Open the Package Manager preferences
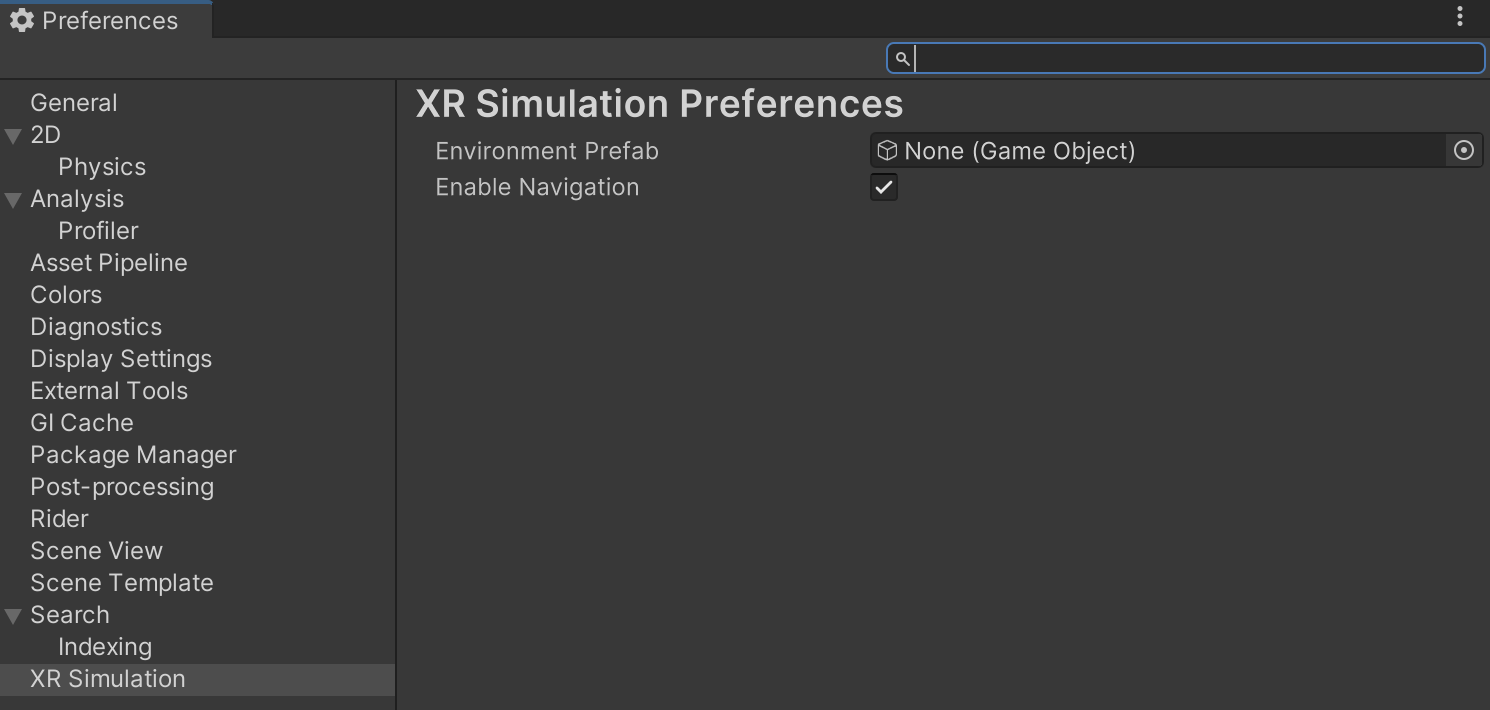 pos(133,454)
